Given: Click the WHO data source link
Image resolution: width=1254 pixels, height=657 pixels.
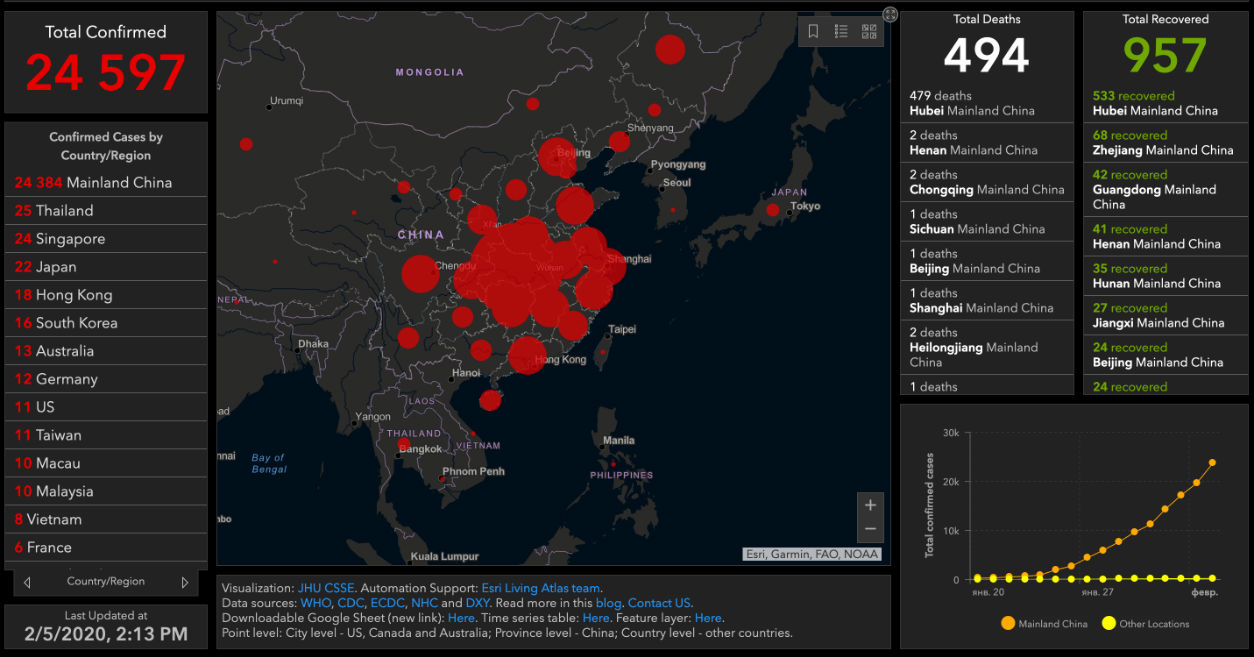Looking at the screenshot, I should point(315,603).
